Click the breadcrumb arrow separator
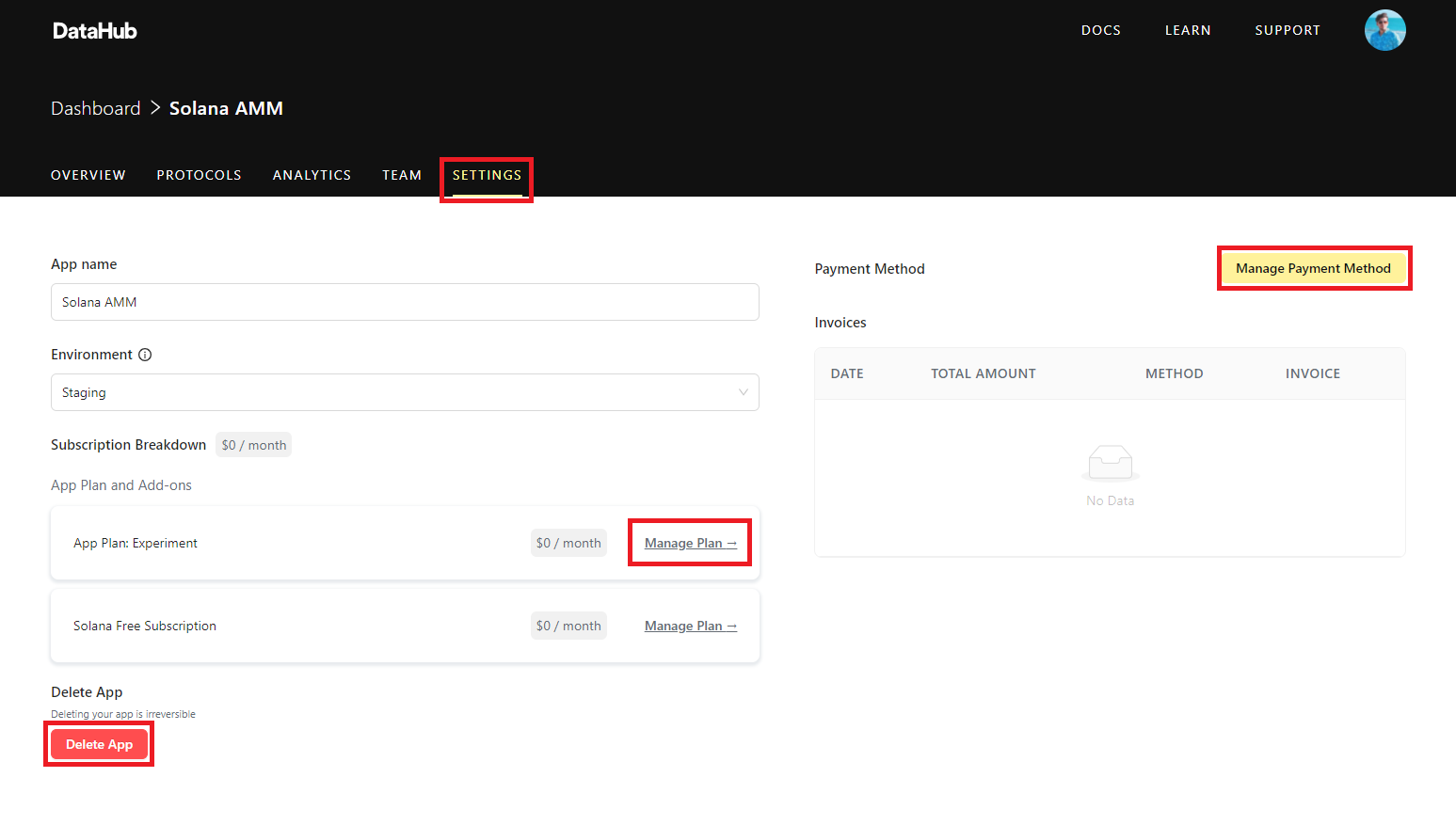 pyautogui.click(x=155, y=108)
